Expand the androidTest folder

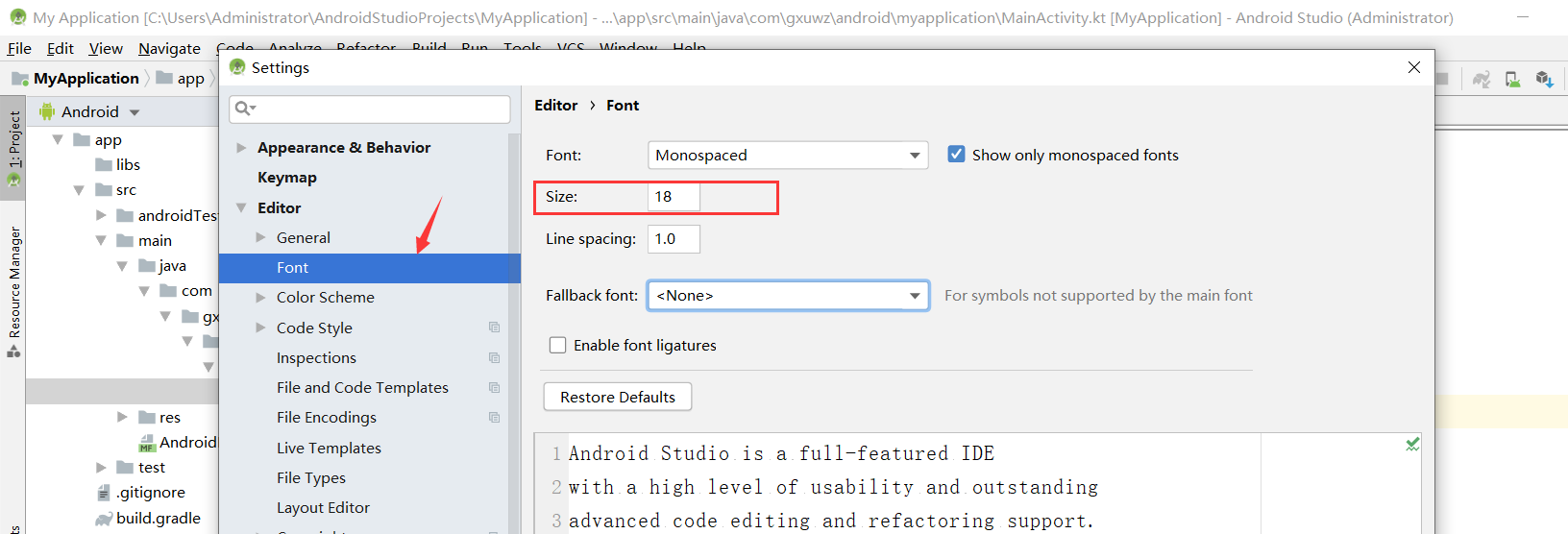tap(101, 215)
